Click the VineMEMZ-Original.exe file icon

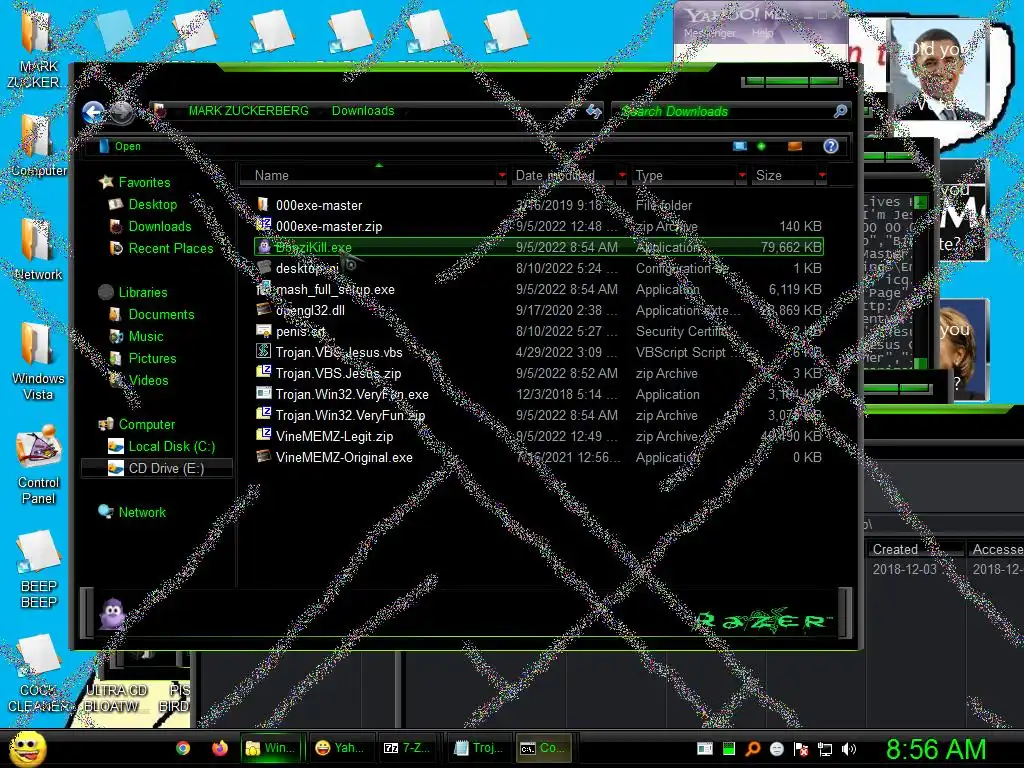pyautogui.click(x=263, y=456)
